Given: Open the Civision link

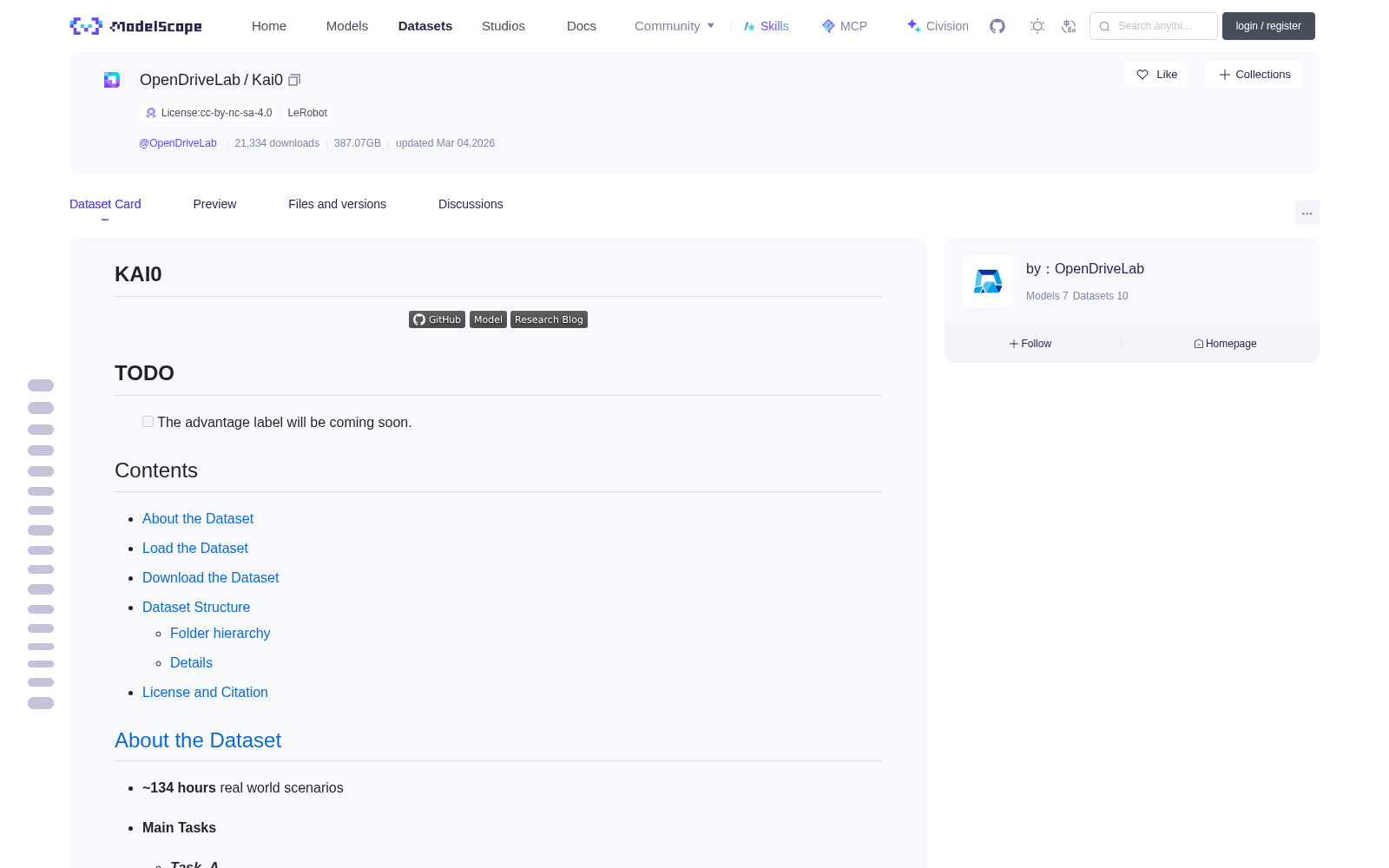Looking at the screenshot, I should (x=938, y=26).
